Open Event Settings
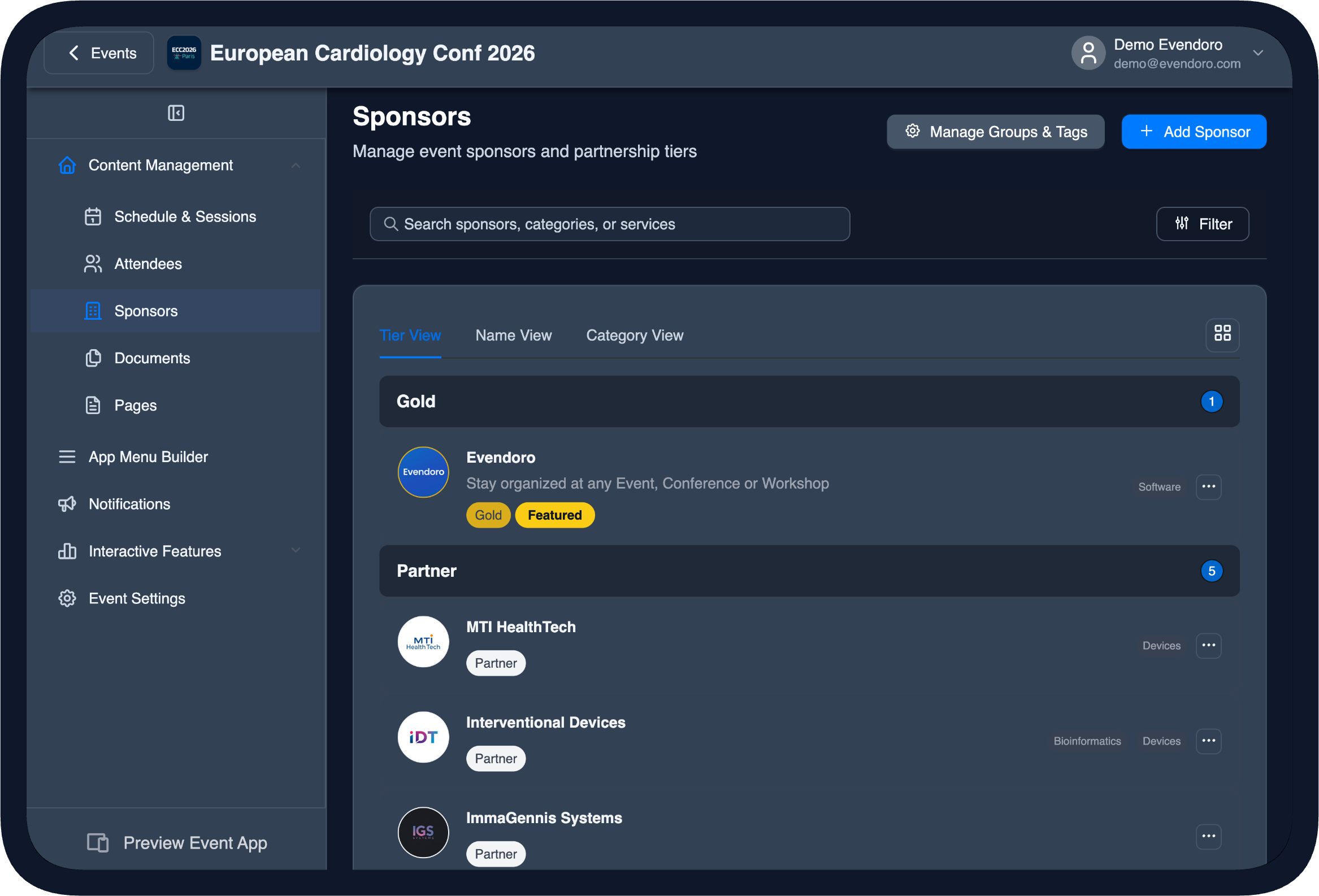 176,599
